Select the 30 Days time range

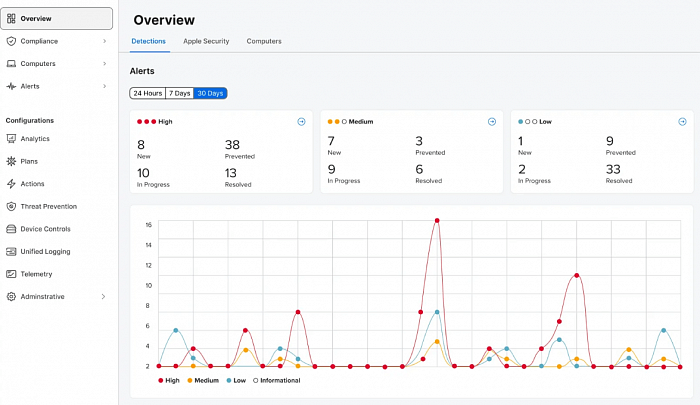coord(210,93)
